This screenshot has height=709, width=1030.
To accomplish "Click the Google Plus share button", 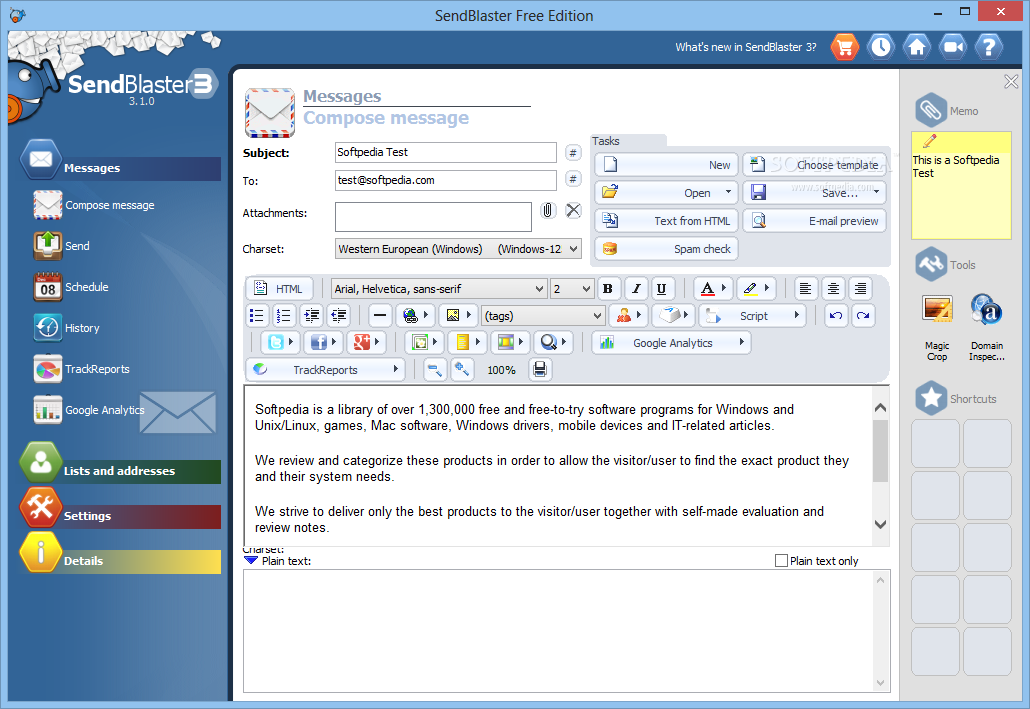I will pos(366,342).
